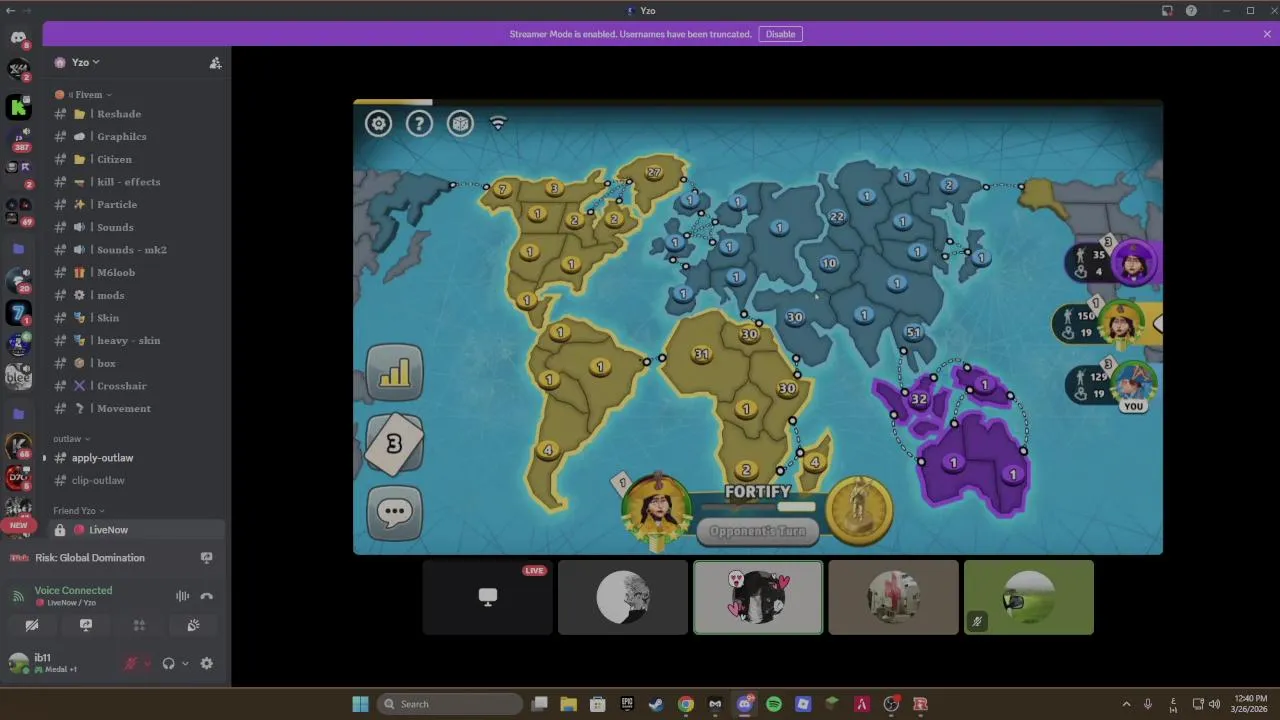
Task: Collapse the outlaw channel category
Action: tap(71, 439)
